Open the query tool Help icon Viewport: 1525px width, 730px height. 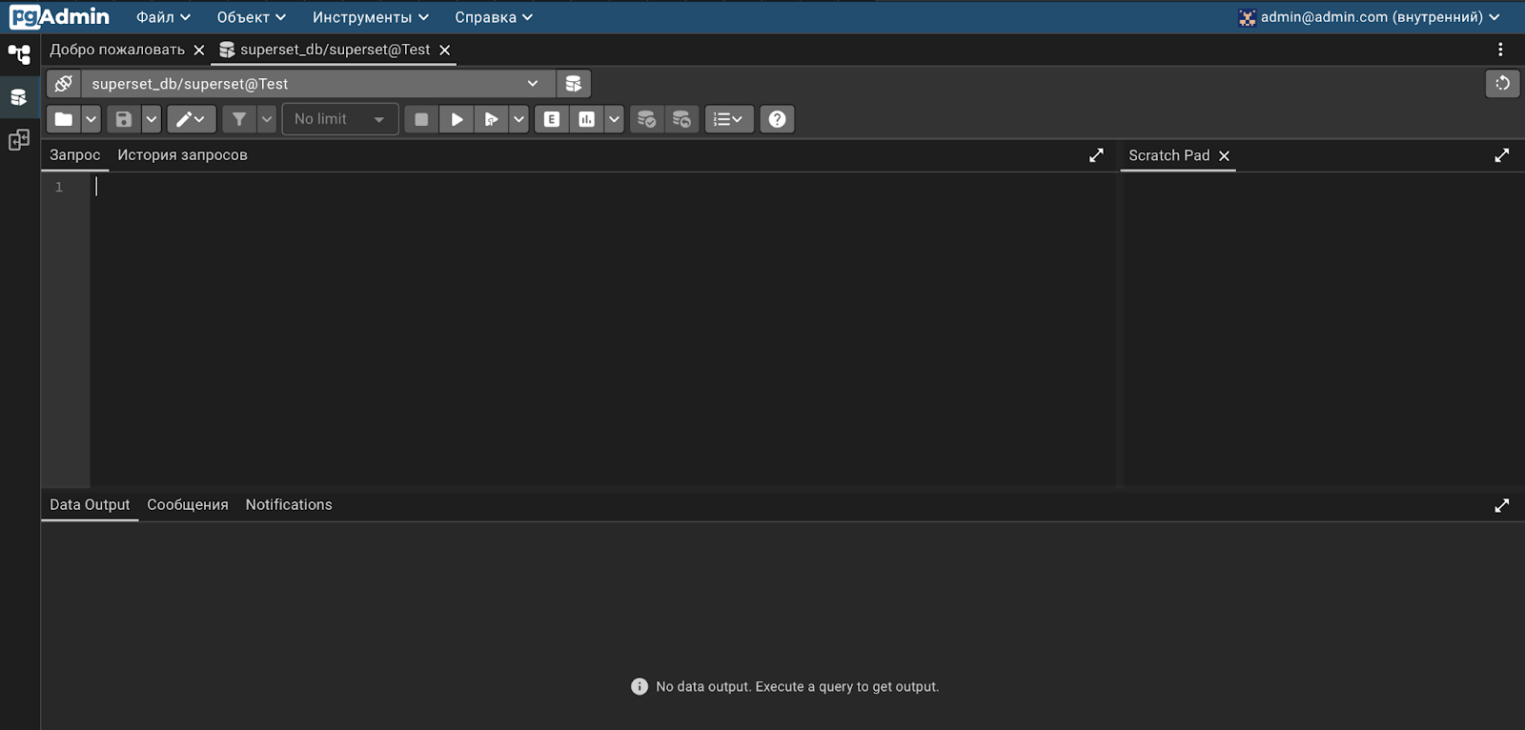[x=777, y=119]
